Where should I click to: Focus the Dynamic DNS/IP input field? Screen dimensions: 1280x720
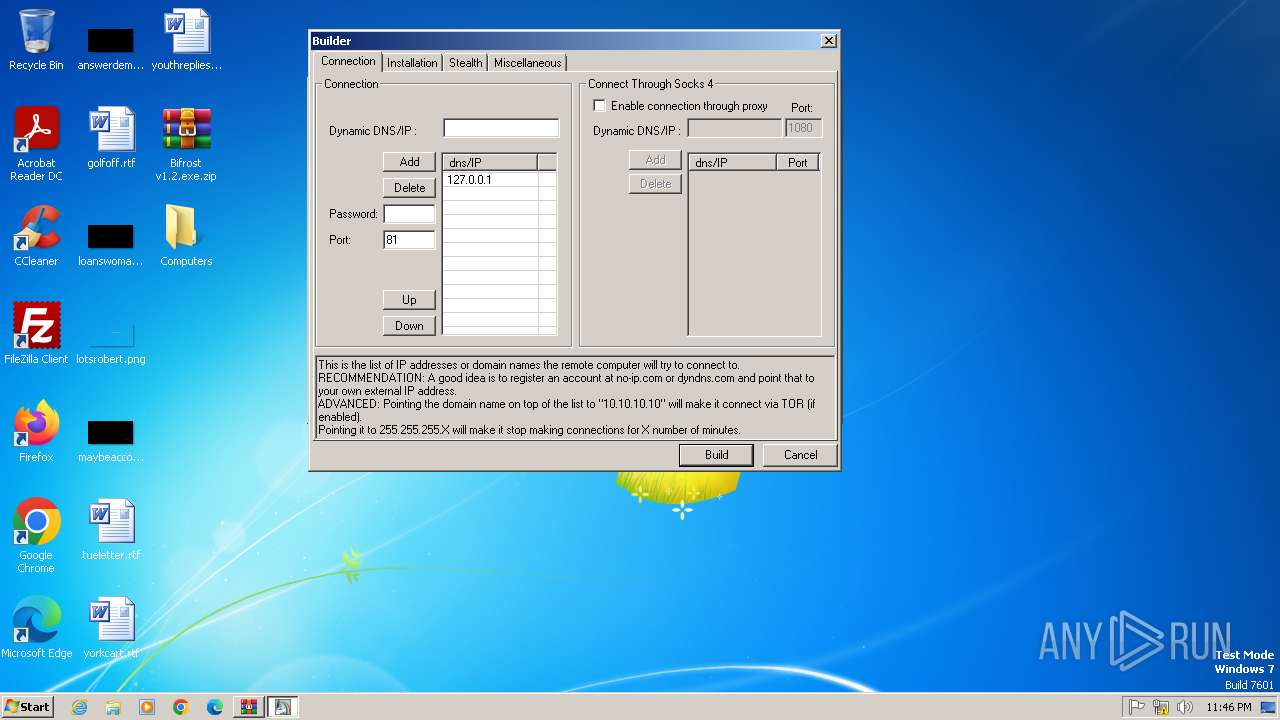(x=501, y=128)
